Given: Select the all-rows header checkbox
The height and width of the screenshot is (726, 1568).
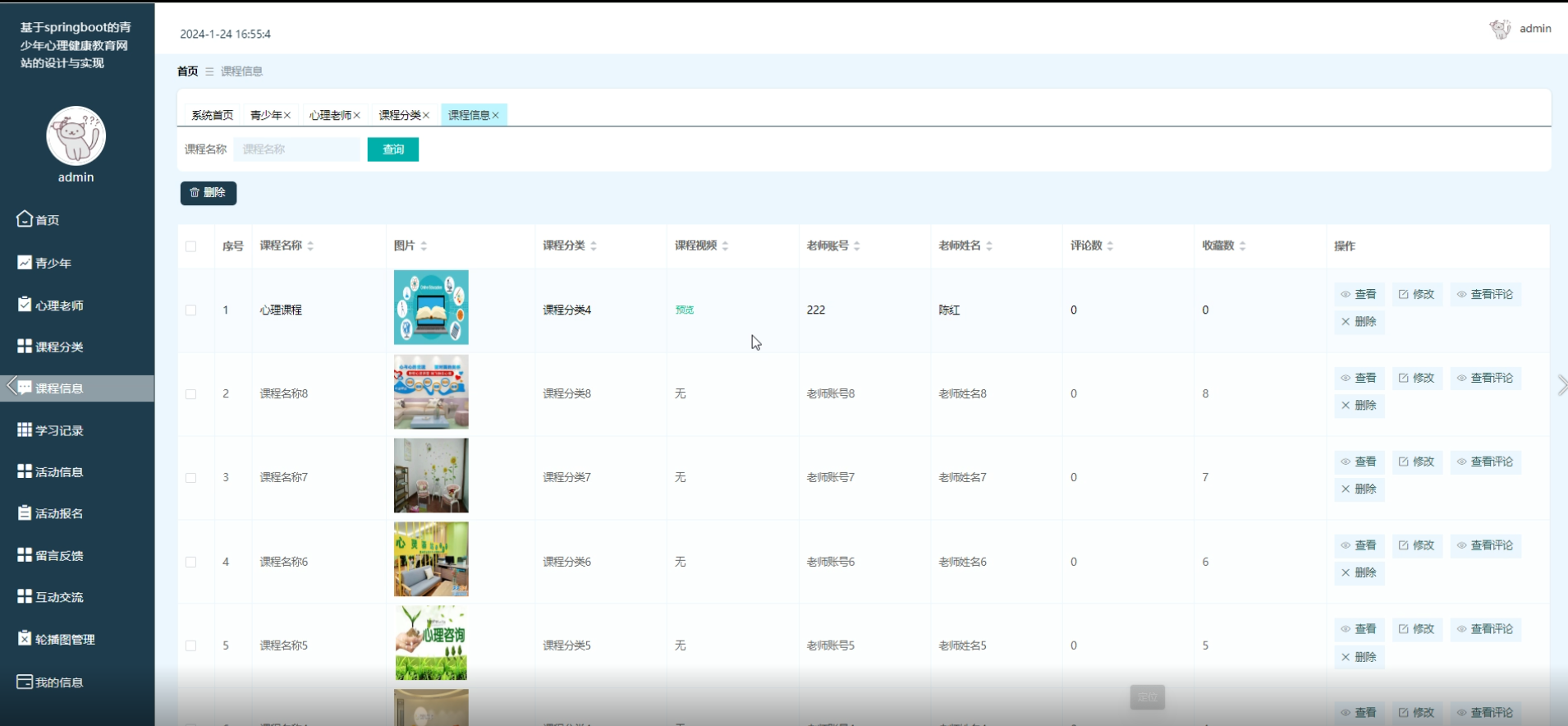Looking at the screenshot, I should pyautogui.click(x=191, y=246).
